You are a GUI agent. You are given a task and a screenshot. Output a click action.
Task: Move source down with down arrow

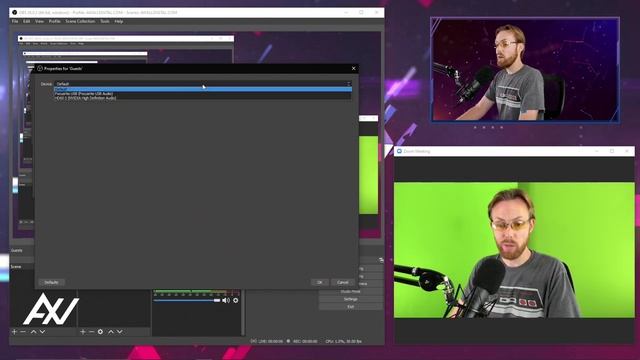click(x=119, y=332)
